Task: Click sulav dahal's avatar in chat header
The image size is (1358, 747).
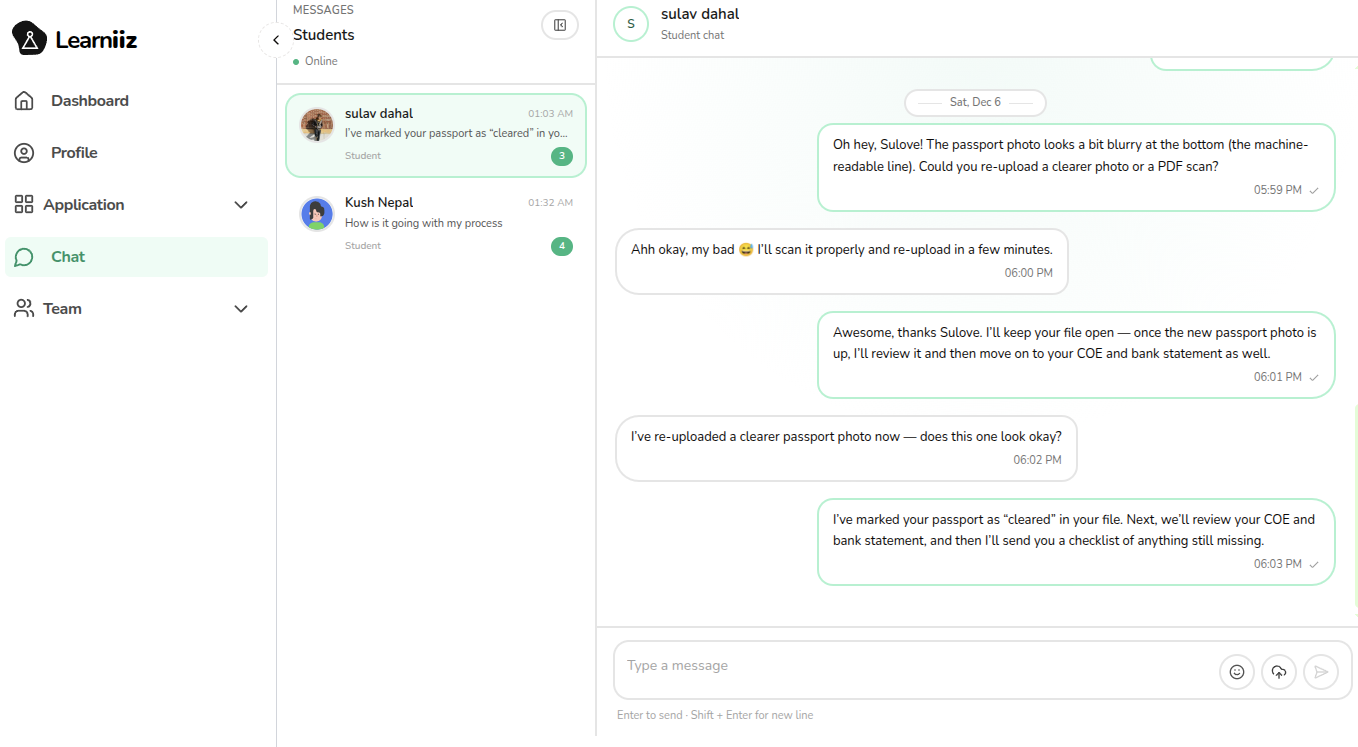Action: 631,24
